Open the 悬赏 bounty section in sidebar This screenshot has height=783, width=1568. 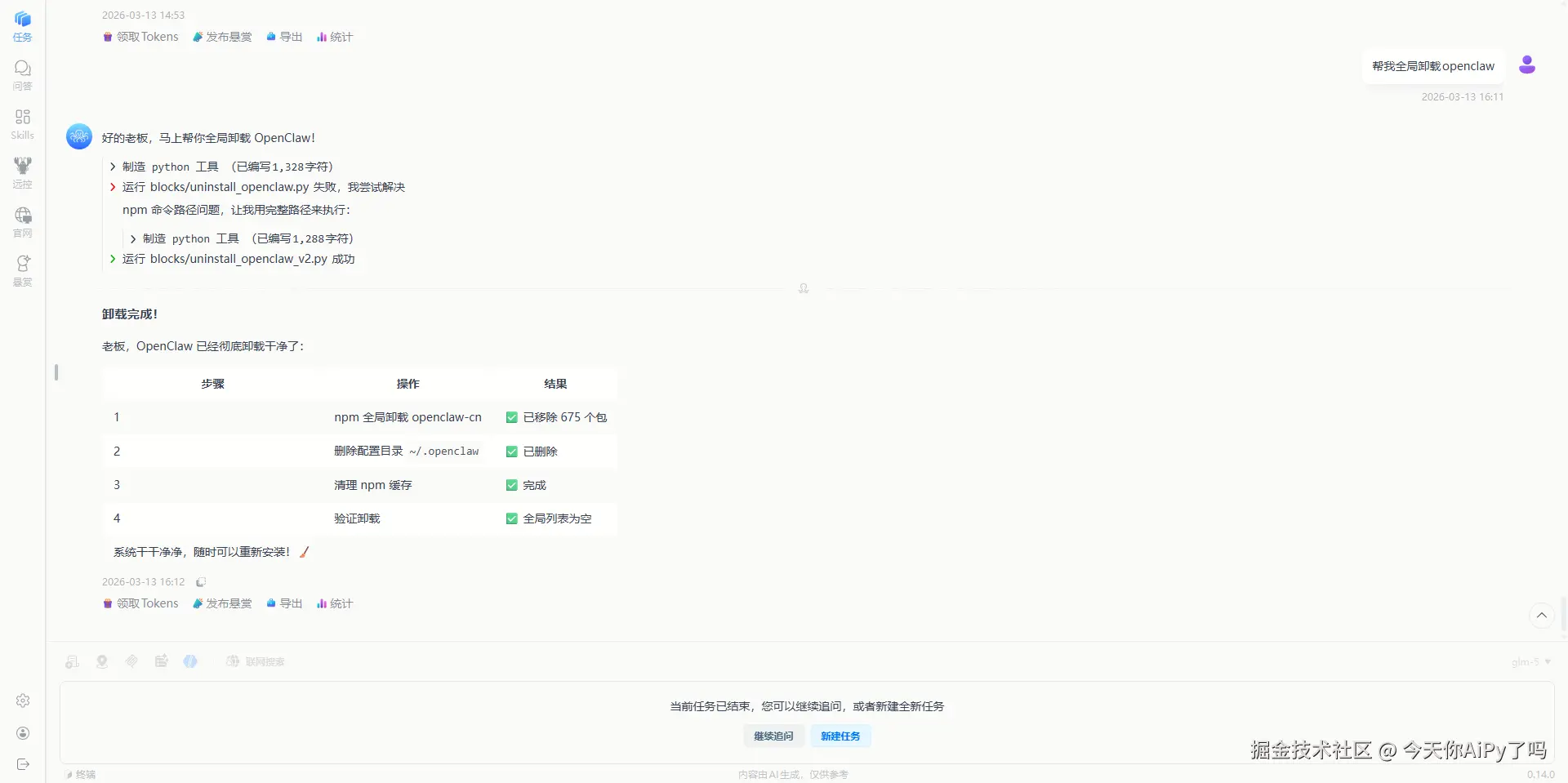tap(22, 271)
